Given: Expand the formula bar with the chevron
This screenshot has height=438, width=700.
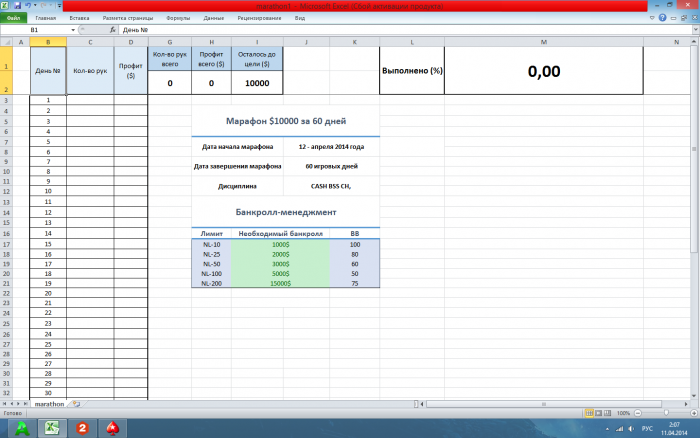Looking at the screenshot, I should [x=696, y=30].
